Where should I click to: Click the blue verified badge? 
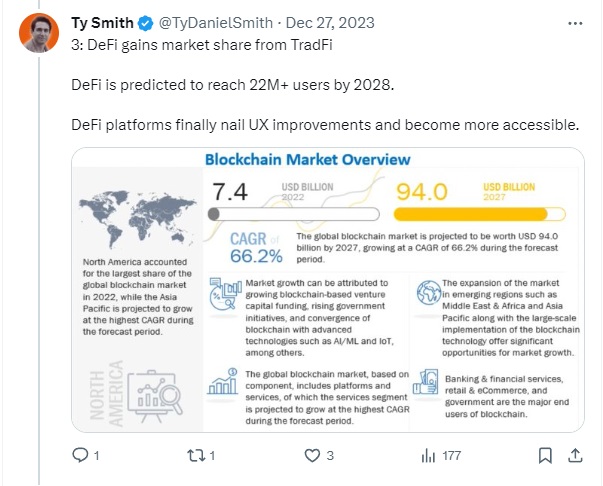tap(145, 23)
